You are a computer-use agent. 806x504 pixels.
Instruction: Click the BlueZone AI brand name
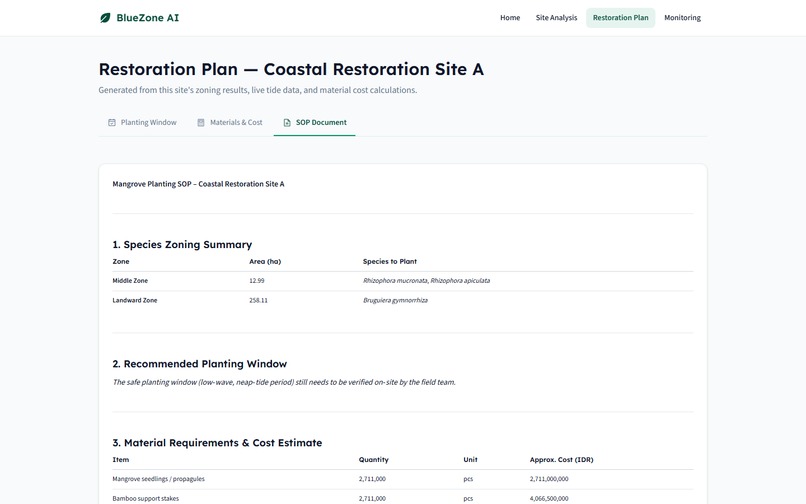[148, 17]
